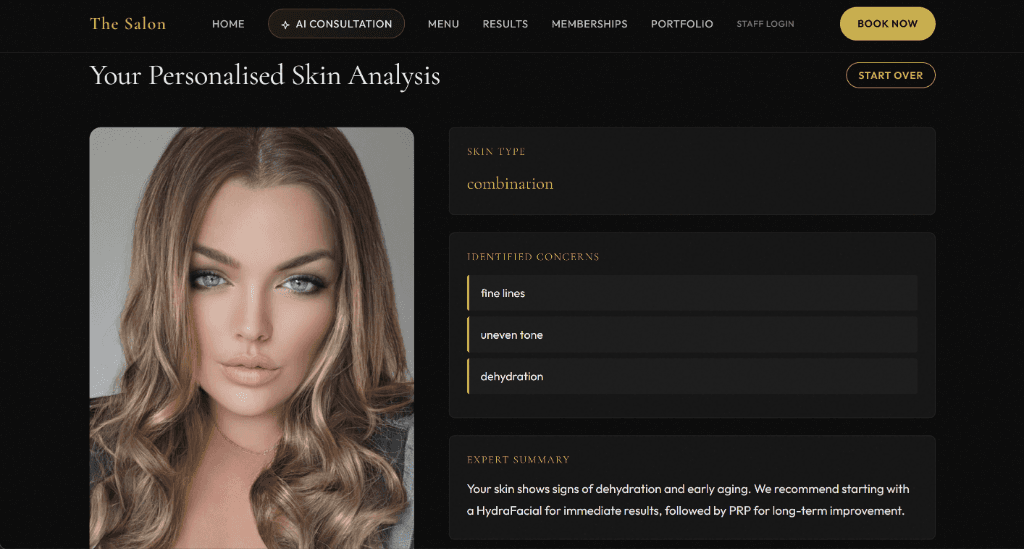Open the Menu navigation item
1024x549 pixels.
(443, 24)
